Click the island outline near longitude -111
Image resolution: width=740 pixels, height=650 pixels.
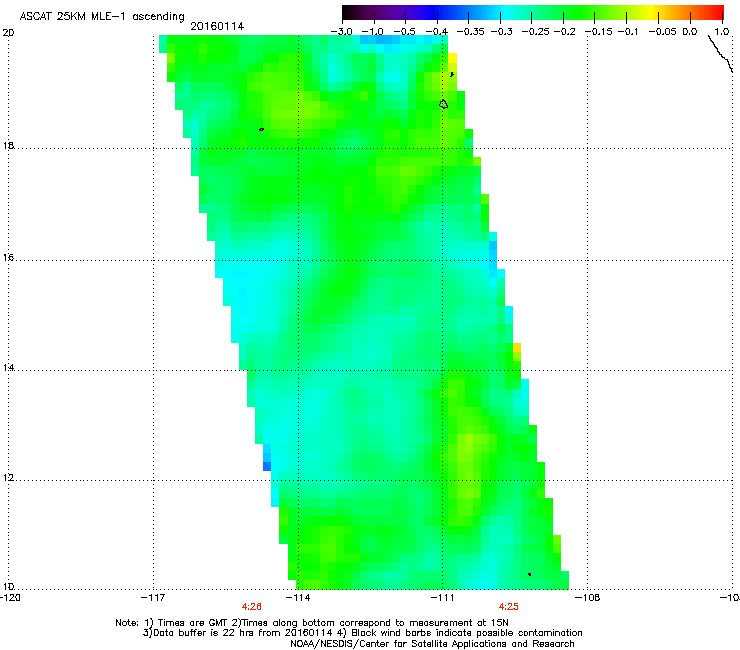click(x=444, y=104)
